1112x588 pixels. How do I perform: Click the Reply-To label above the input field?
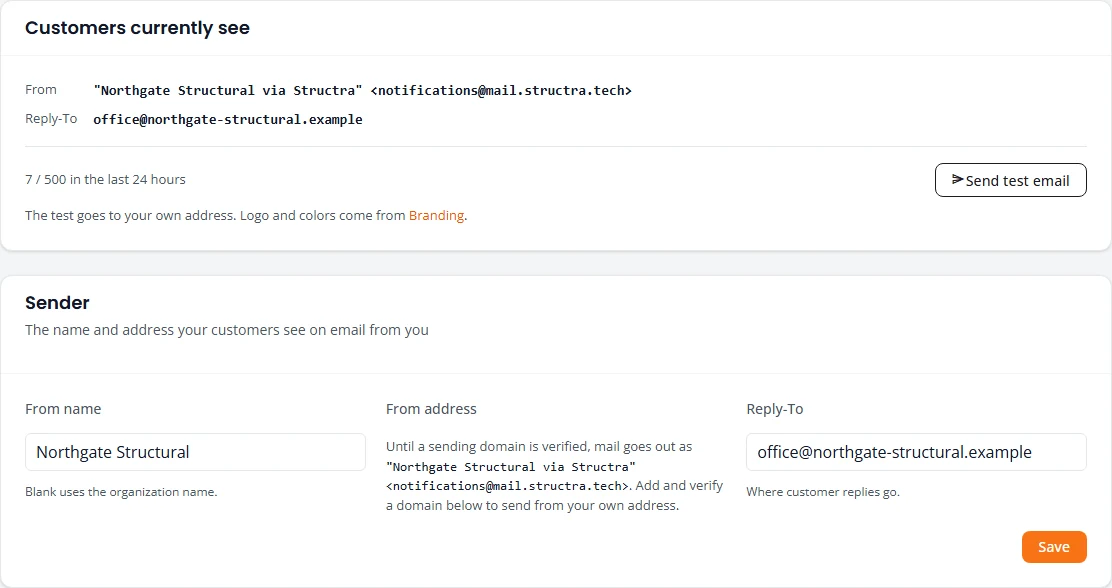point(774,409)
